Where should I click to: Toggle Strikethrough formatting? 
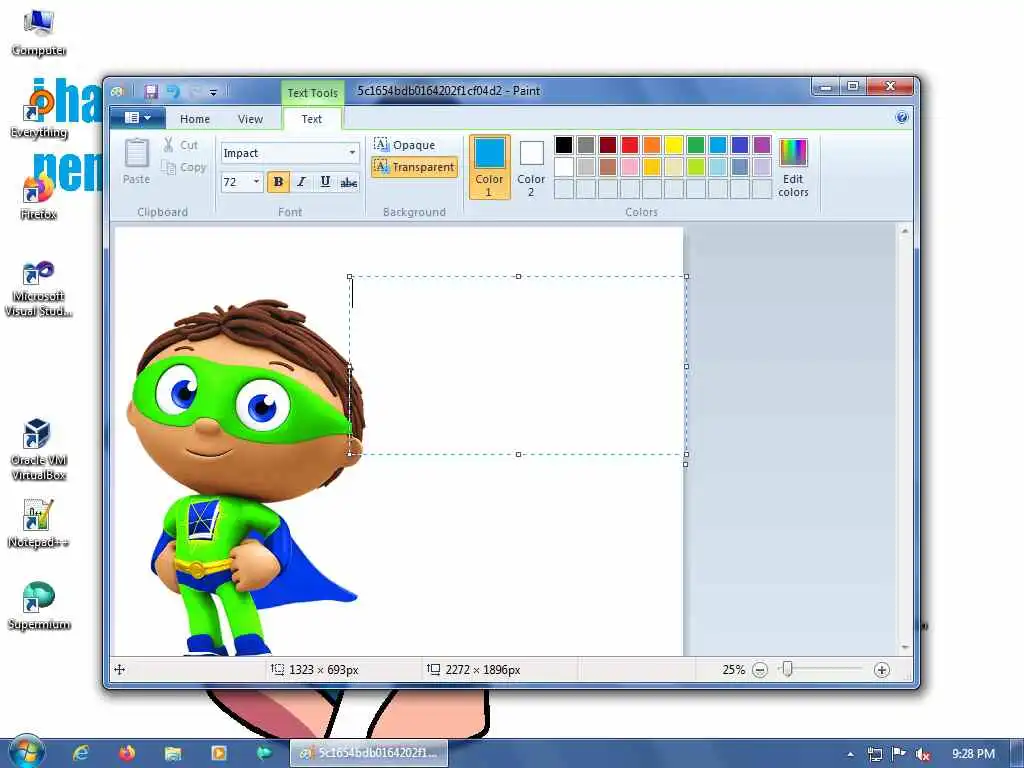349,182
